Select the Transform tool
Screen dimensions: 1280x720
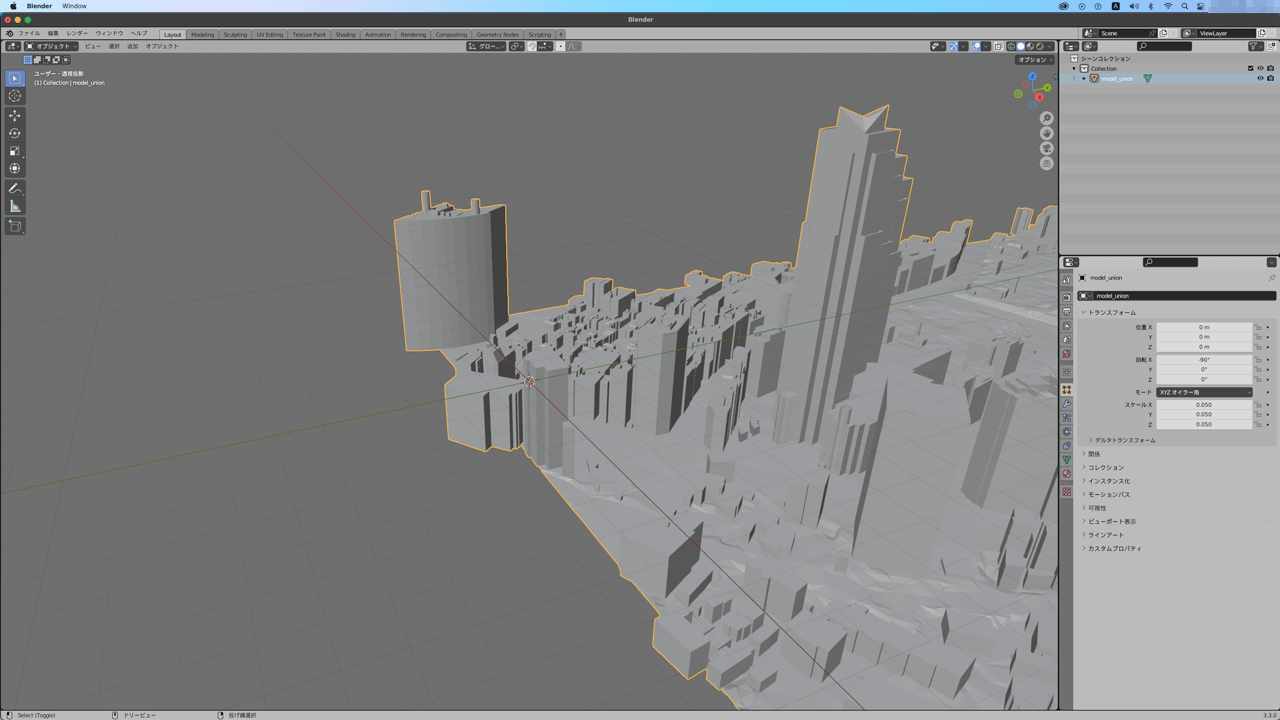(x=14, y=168)
